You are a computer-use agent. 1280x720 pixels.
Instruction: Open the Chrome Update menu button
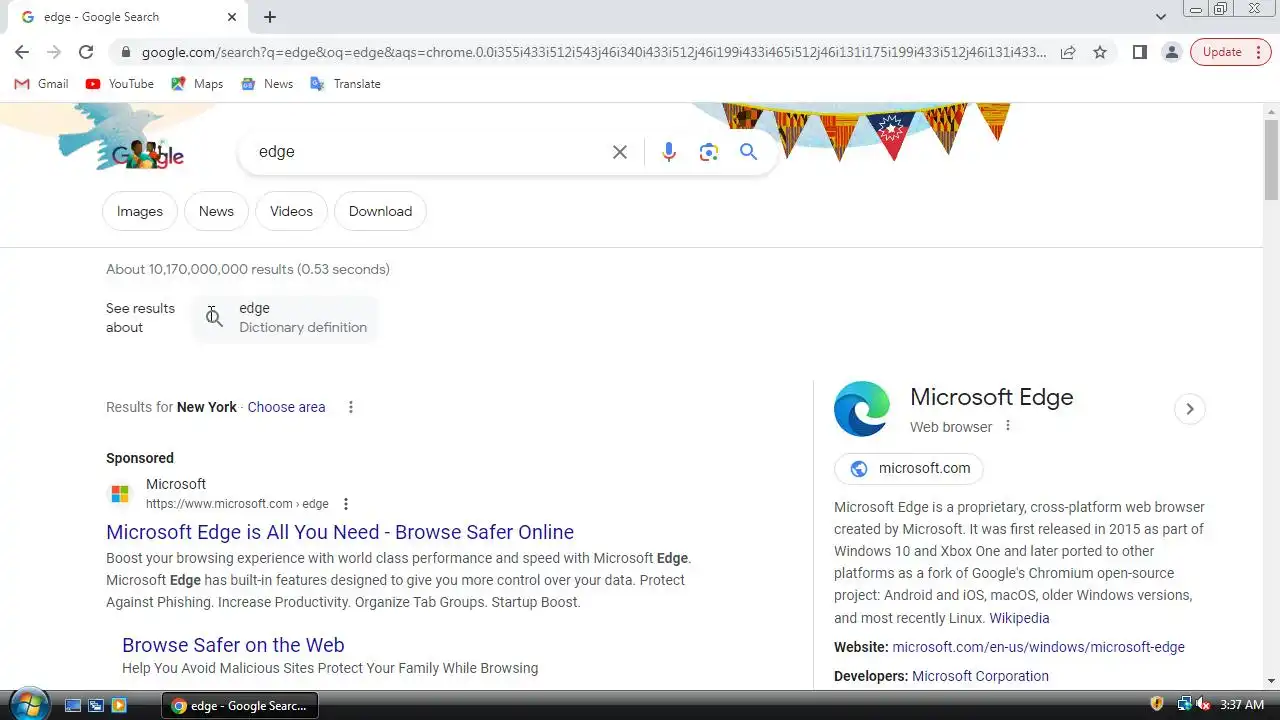pyautogui.click(x=1231, y=52)
